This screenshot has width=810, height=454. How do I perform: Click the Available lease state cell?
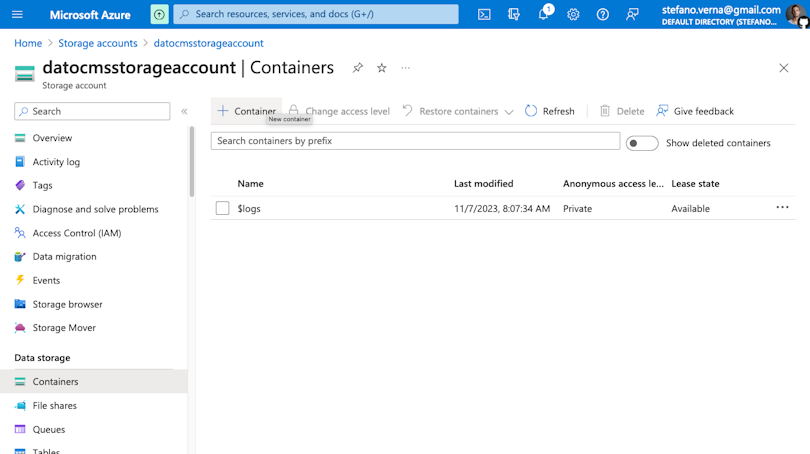[691, 209]
